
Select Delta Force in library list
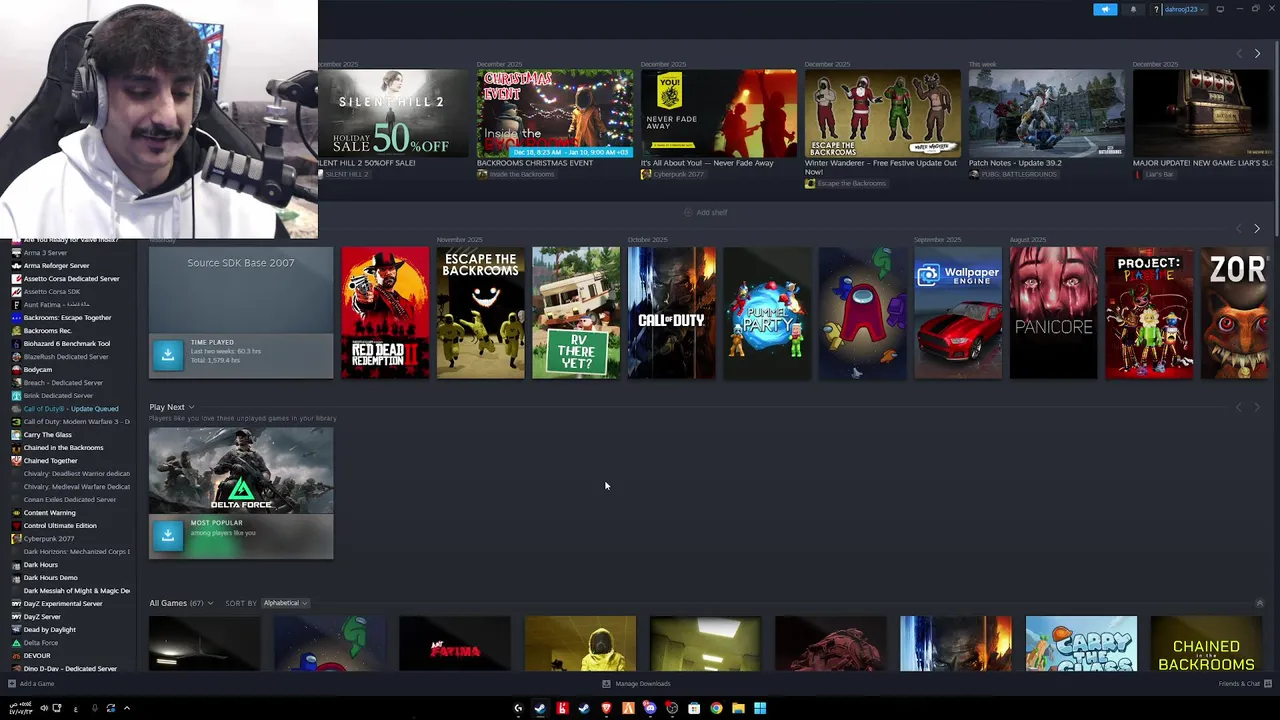point(41,643)
